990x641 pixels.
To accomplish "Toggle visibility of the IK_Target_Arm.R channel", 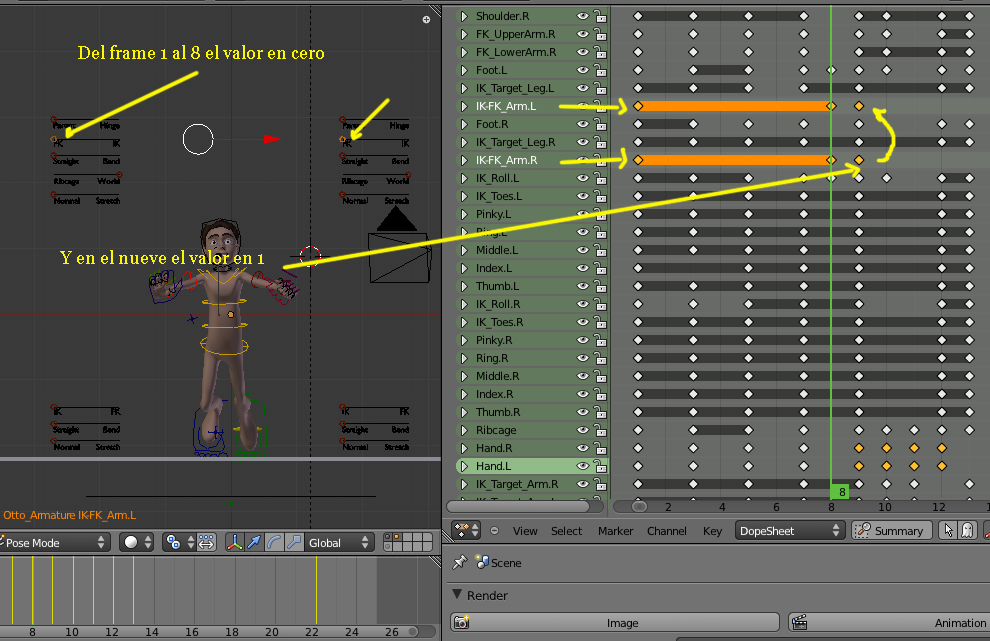I will [583, 484].
